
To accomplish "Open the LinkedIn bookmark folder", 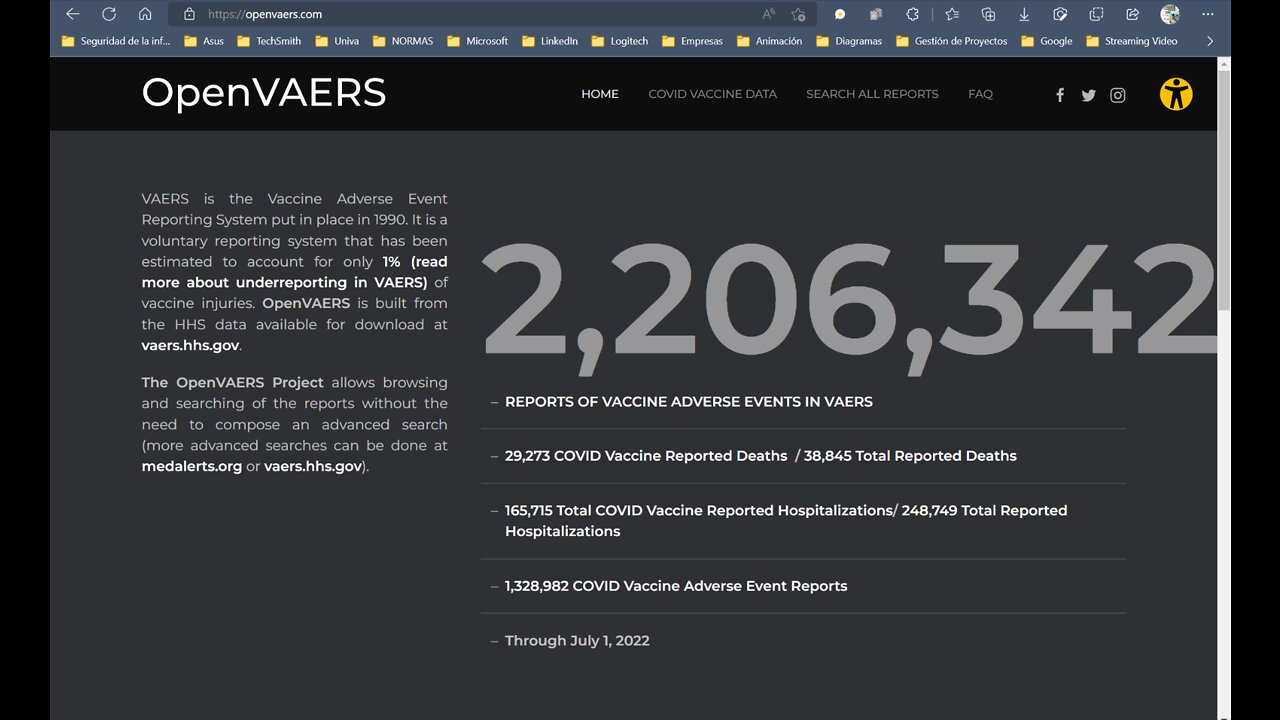I will click(550, 41).
